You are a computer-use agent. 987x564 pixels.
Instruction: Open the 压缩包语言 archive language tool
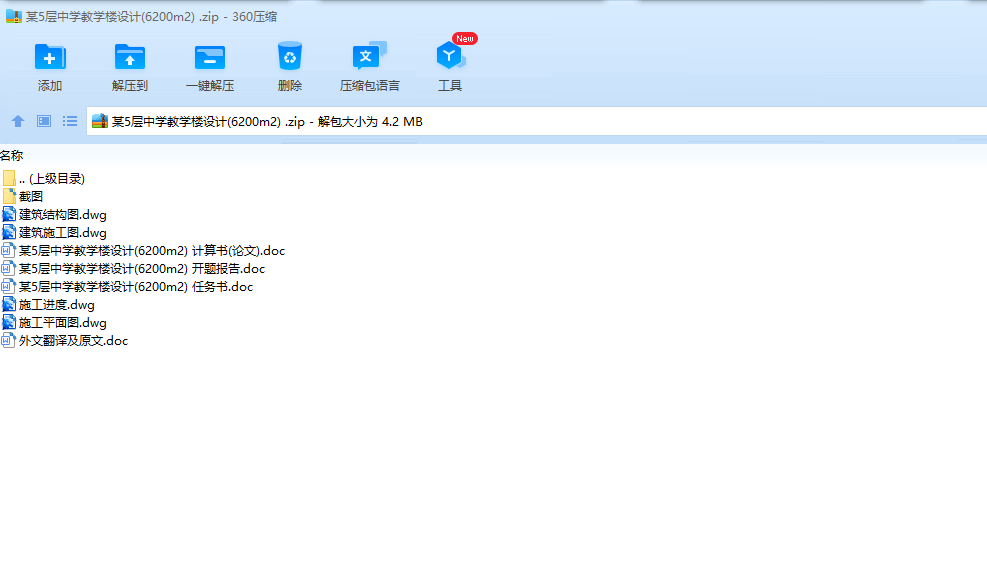(x=369, y=56)
